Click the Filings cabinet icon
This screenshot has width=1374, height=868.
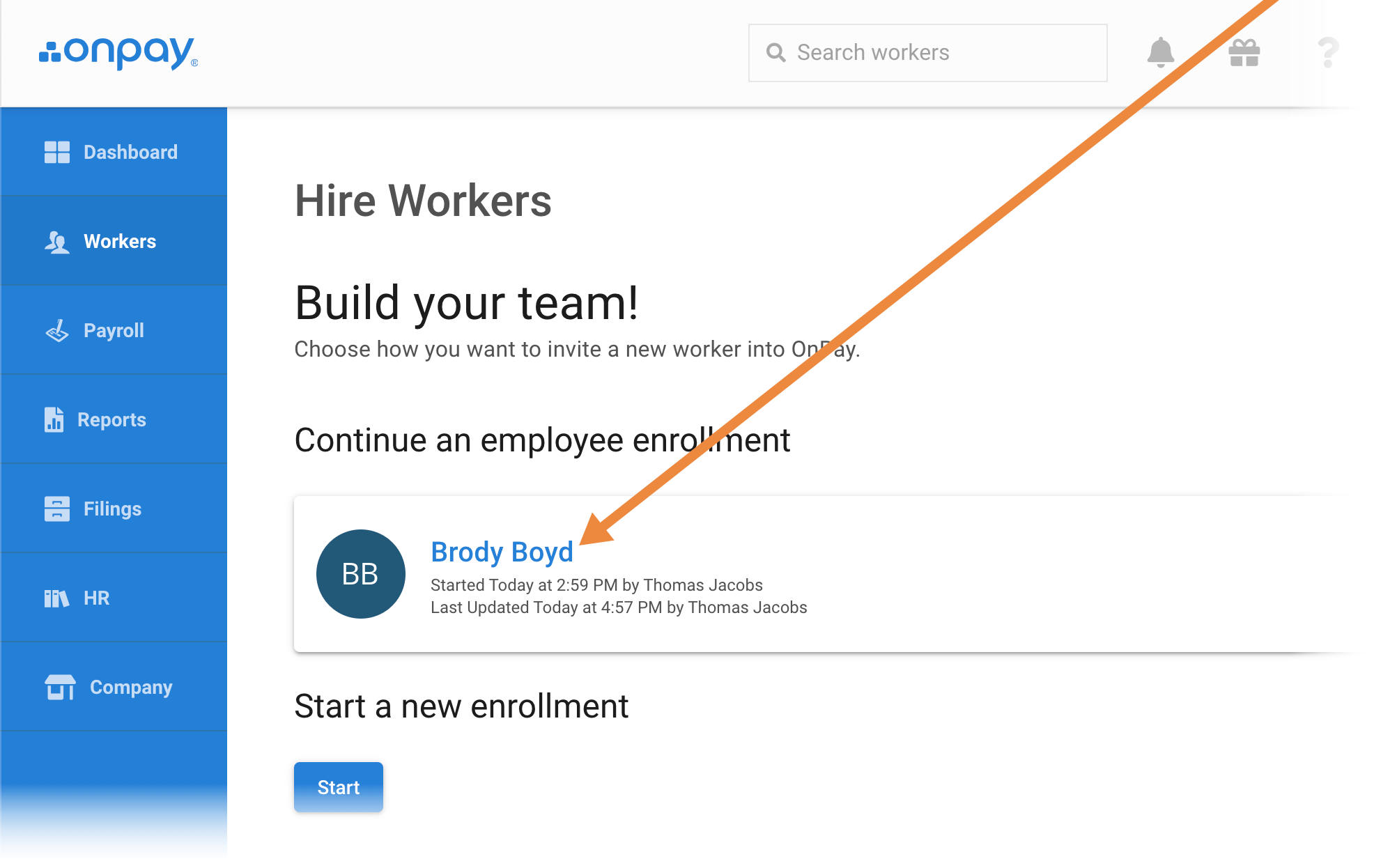click(x=57, y=509)
